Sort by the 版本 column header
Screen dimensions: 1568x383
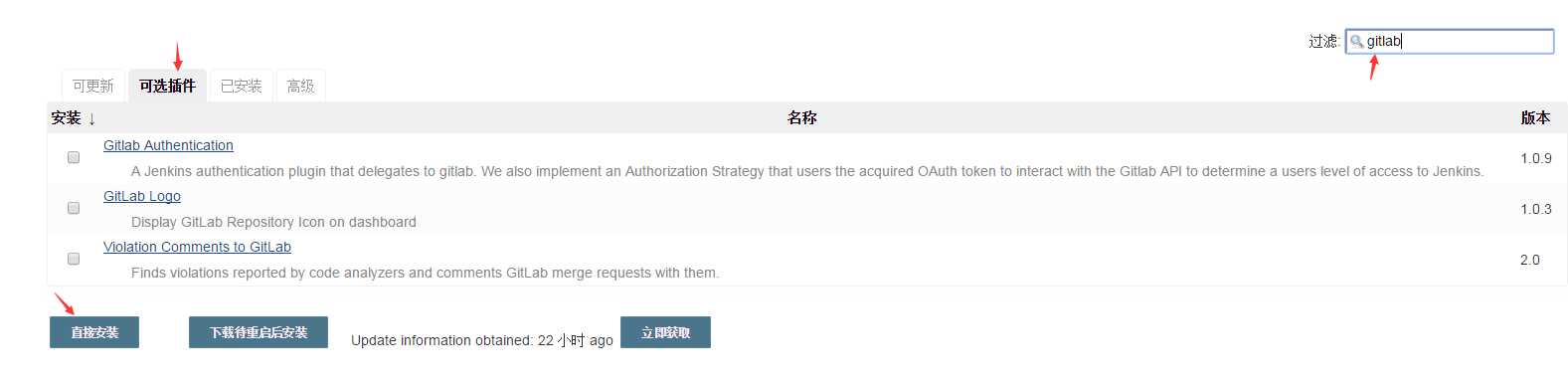pos(1535,117)
